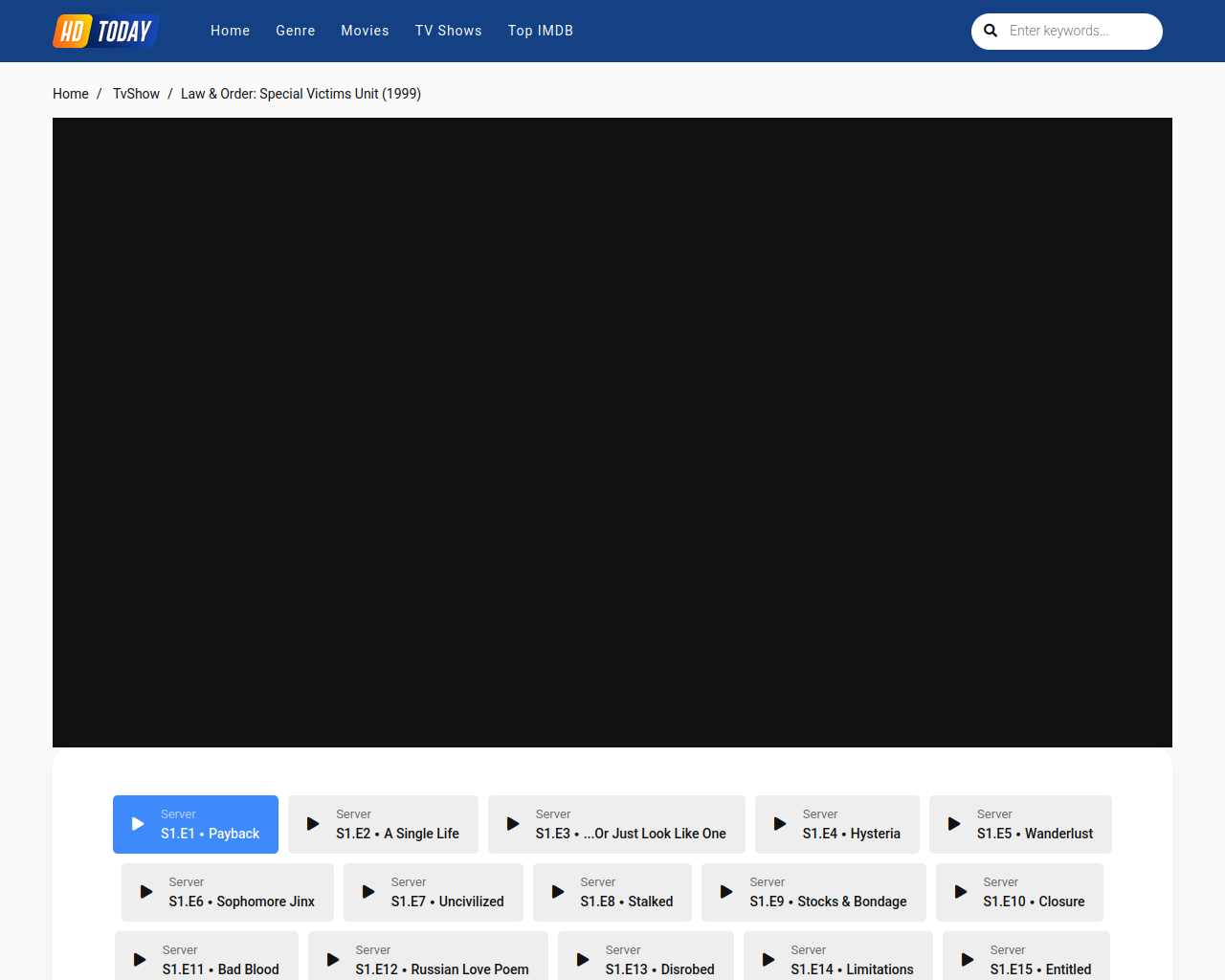Click play icon for S1.E6 Sophomore Jinx
This screenshot has height=980, width=1225.
[x=146, y=892]
